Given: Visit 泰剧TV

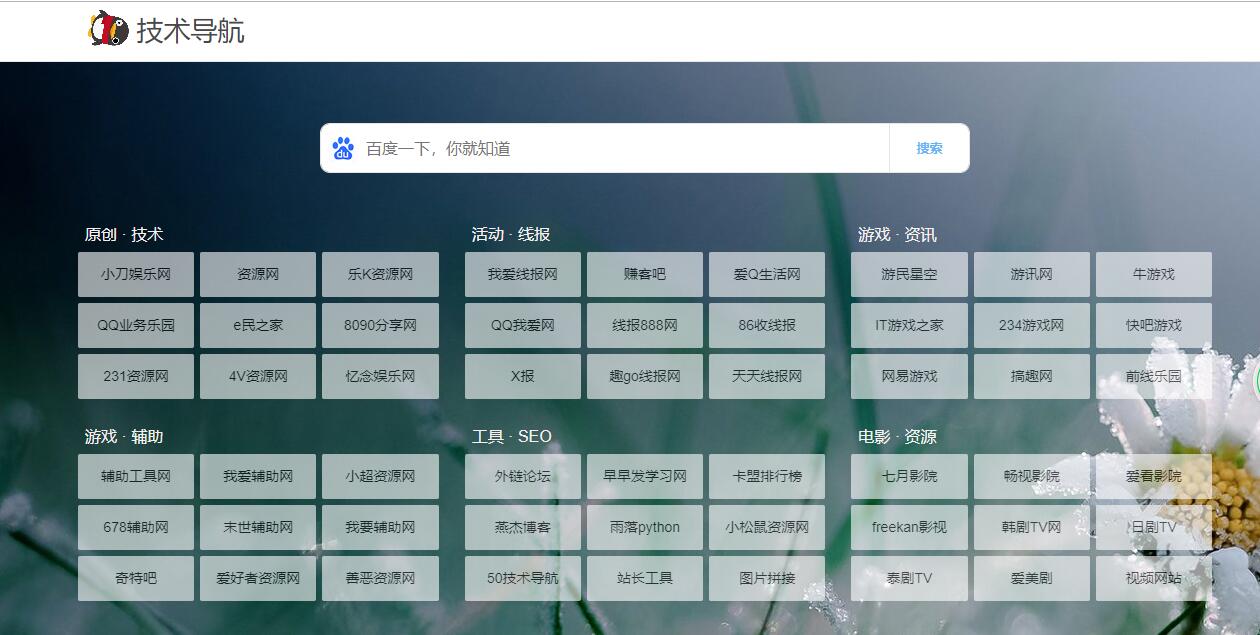Looking at the screenshot, I should click(909, 578).
